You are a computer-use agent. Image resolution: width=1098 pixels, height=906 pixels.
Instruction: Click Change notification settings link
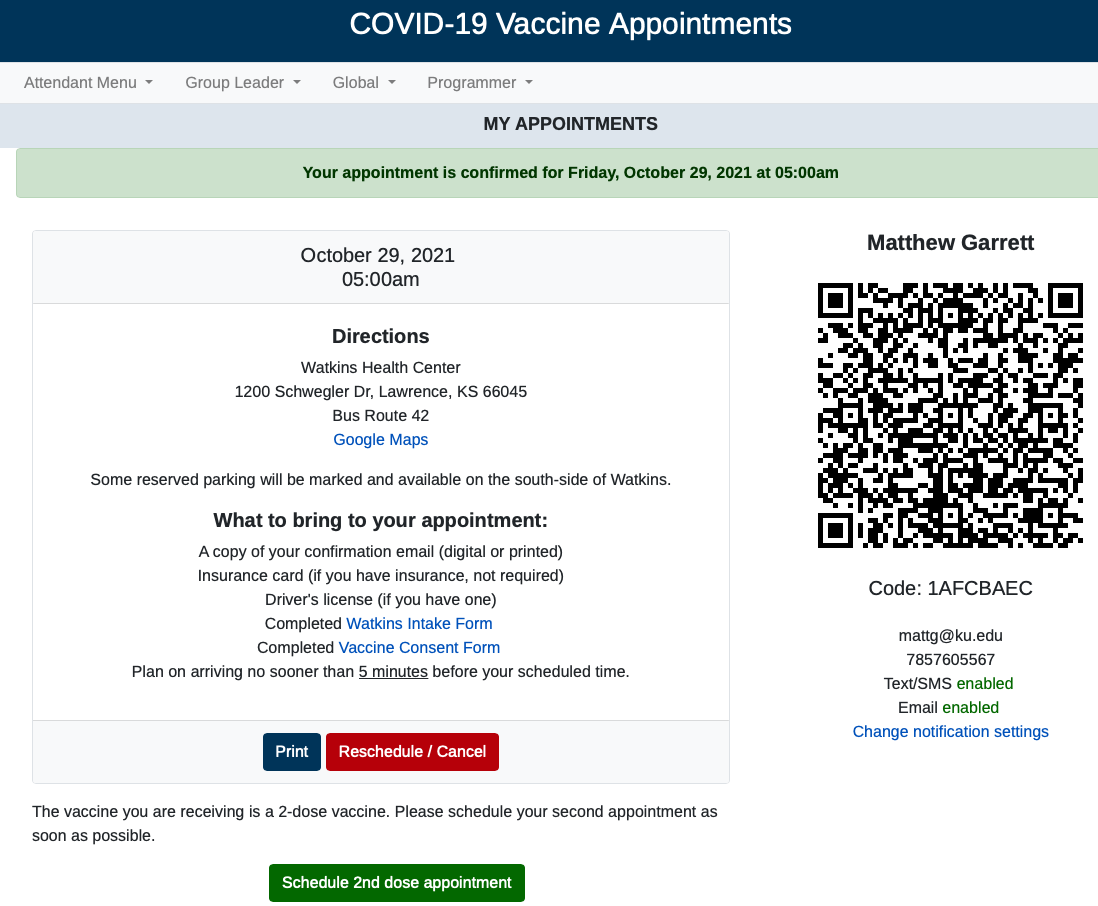click(950, 732)
